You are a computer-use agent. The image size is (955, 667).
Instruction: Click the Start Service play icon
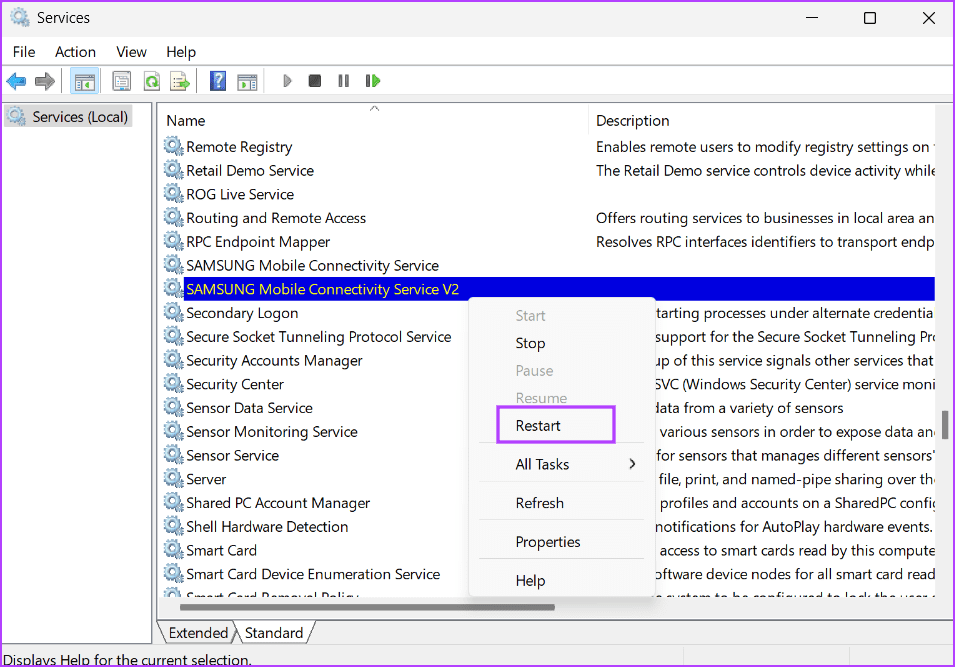[x=287, y=81]
